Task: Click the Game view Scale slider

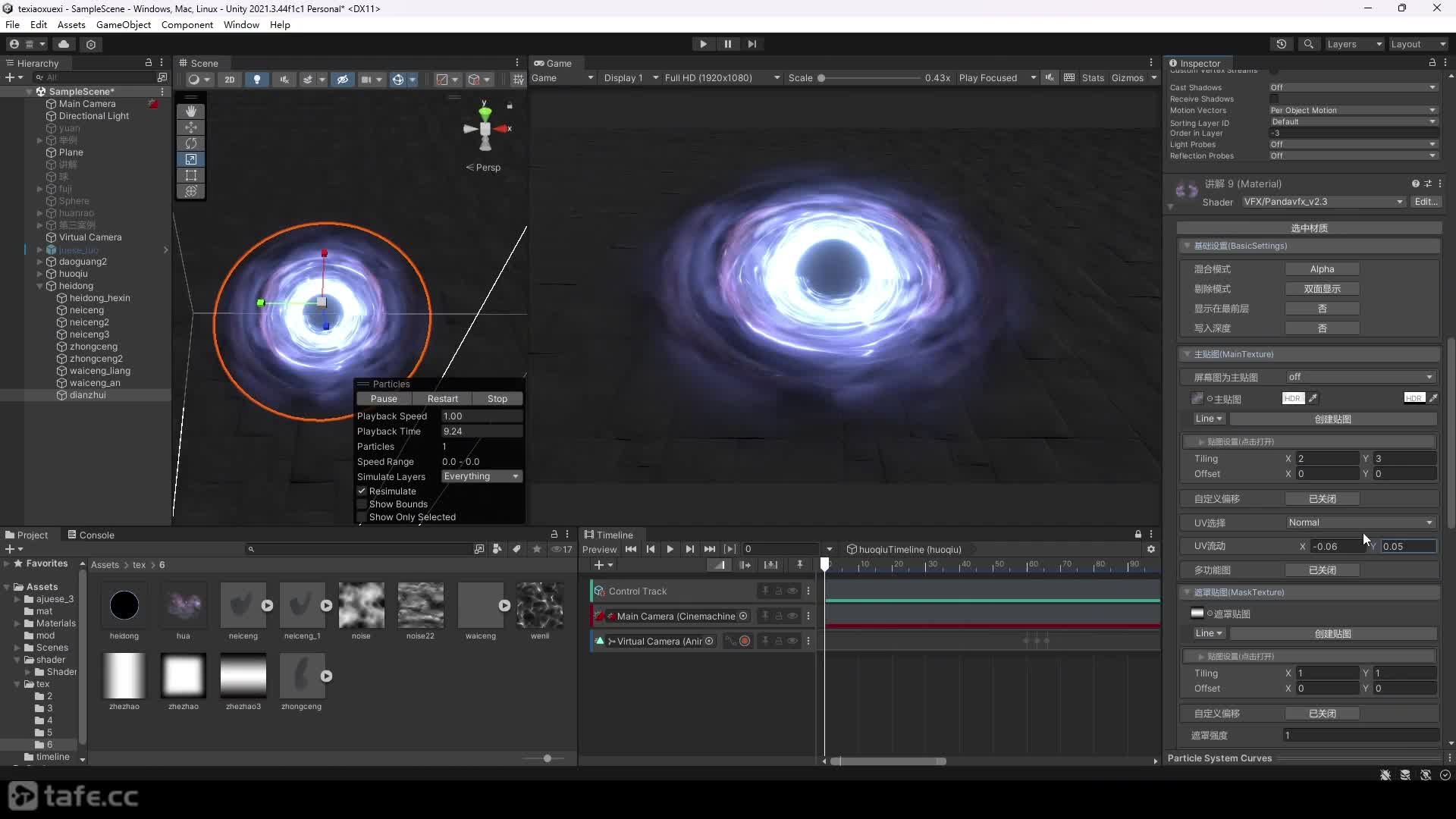Action: (870, 78)
